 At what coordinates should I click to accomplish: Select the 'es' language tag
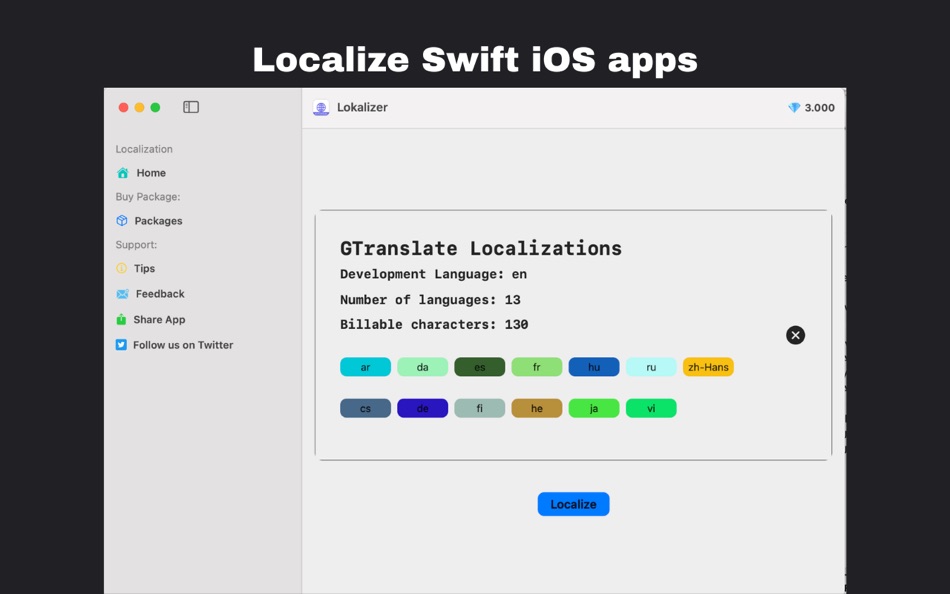coord(479,367)
